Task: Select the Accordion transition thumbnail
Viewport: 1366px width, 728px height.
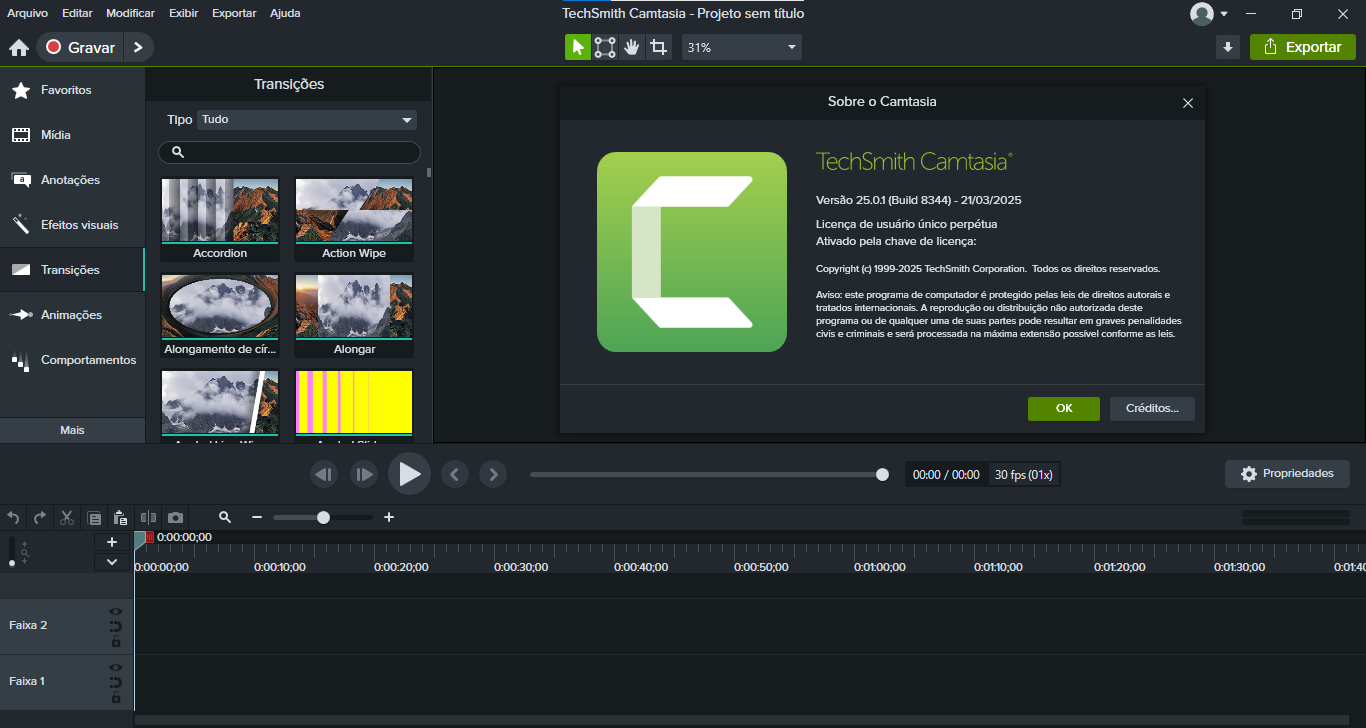Action: pos(220,211)
